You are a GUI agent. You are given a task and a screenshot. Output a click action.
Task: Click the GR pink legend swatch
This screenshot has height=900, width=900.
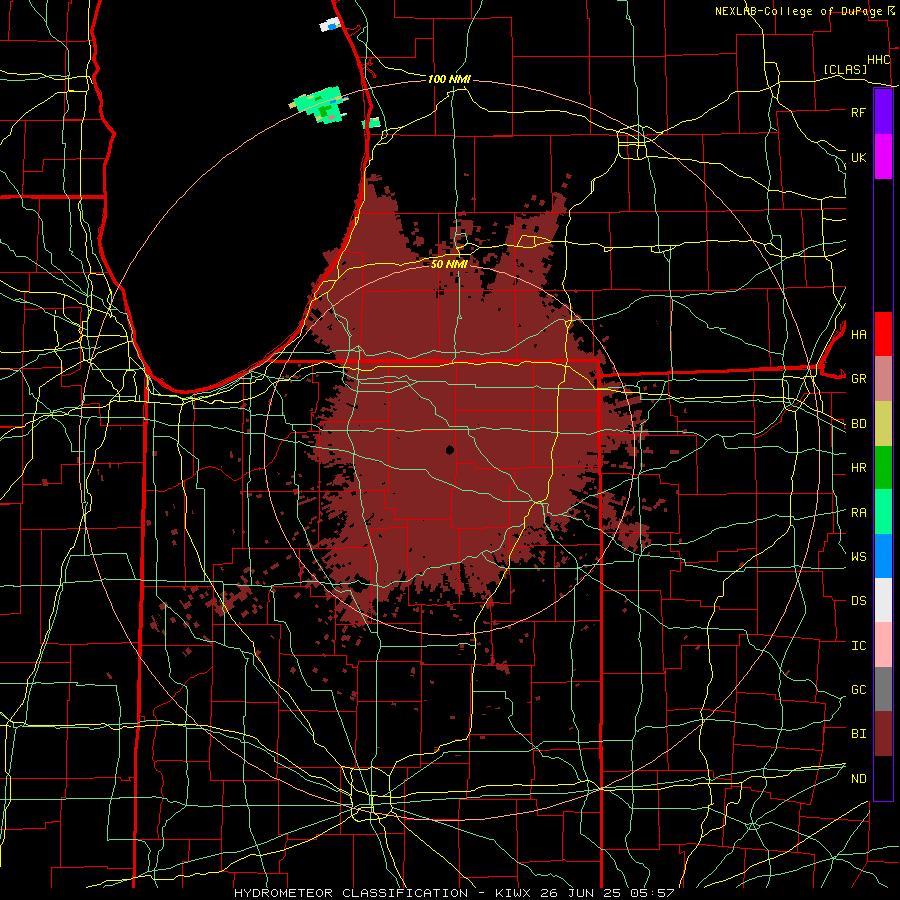point(883,379)
